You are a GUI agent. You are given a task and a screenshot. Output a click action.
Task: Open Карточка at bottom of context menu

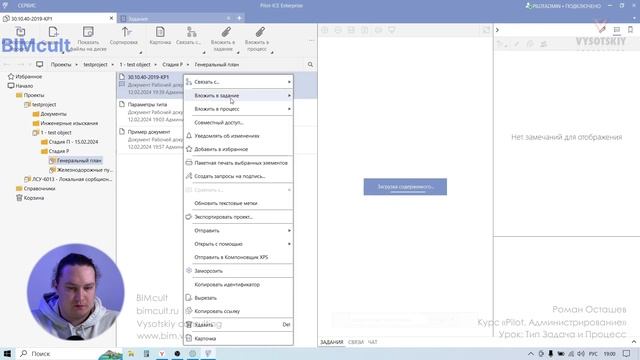[238, 338]
